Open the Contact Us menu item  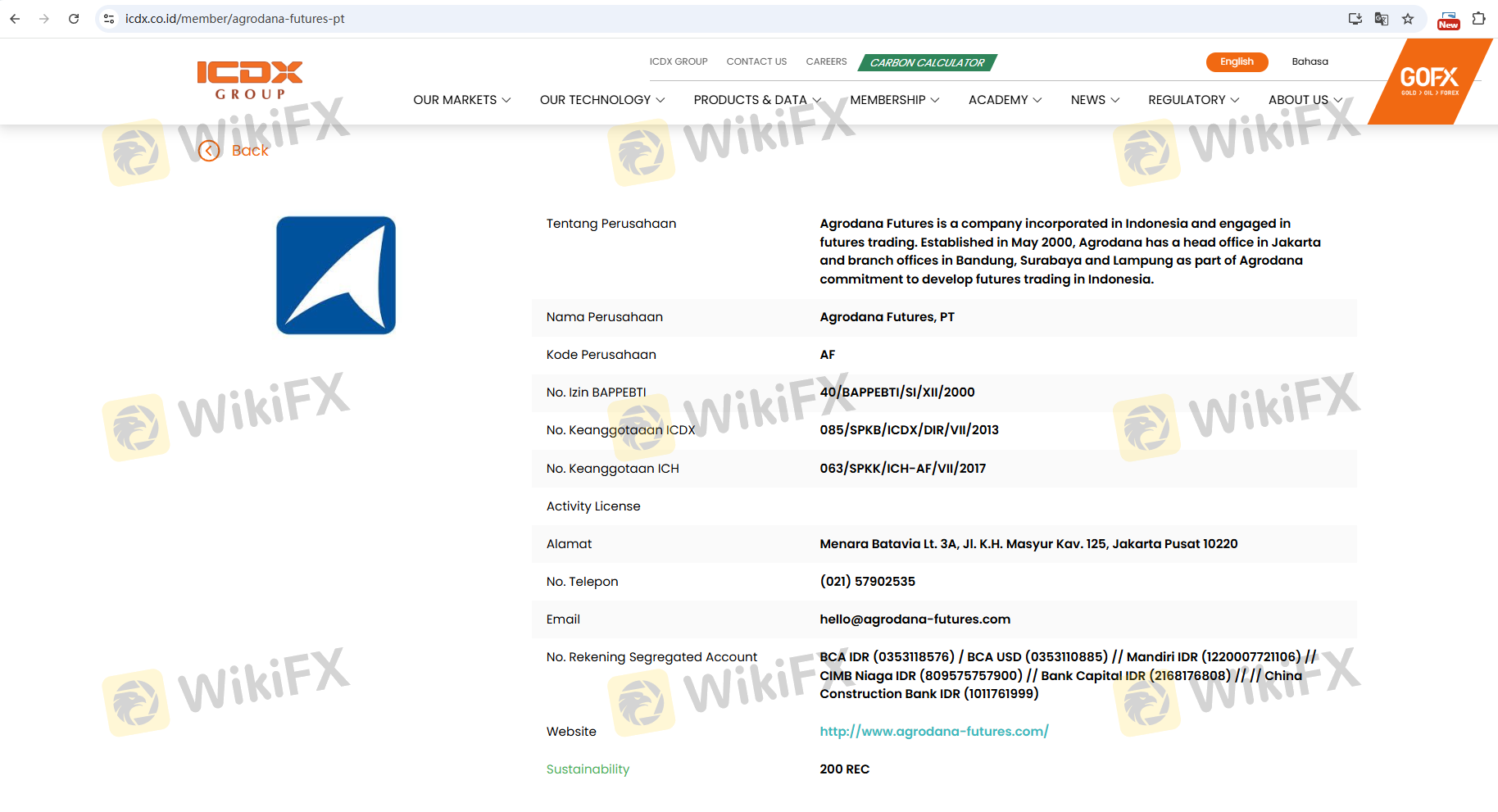pyautogui.click(x=756, y=61)
